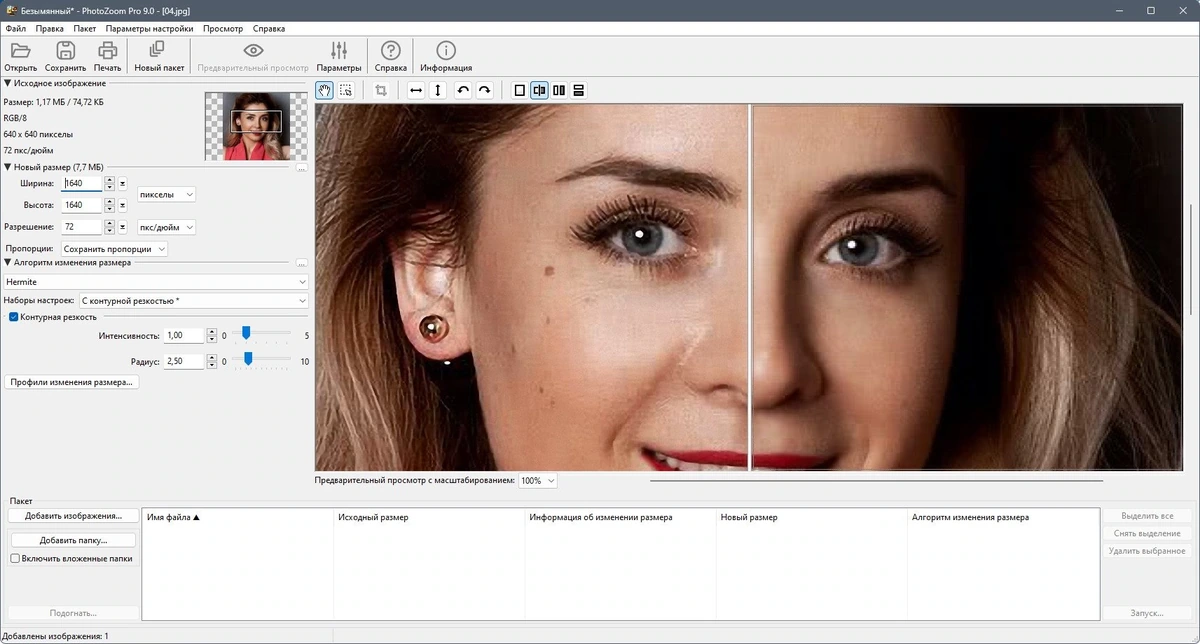Collapse the Исходное изображение section
This screenshot has width=1200, height=644.
click(x=8, y=83)
